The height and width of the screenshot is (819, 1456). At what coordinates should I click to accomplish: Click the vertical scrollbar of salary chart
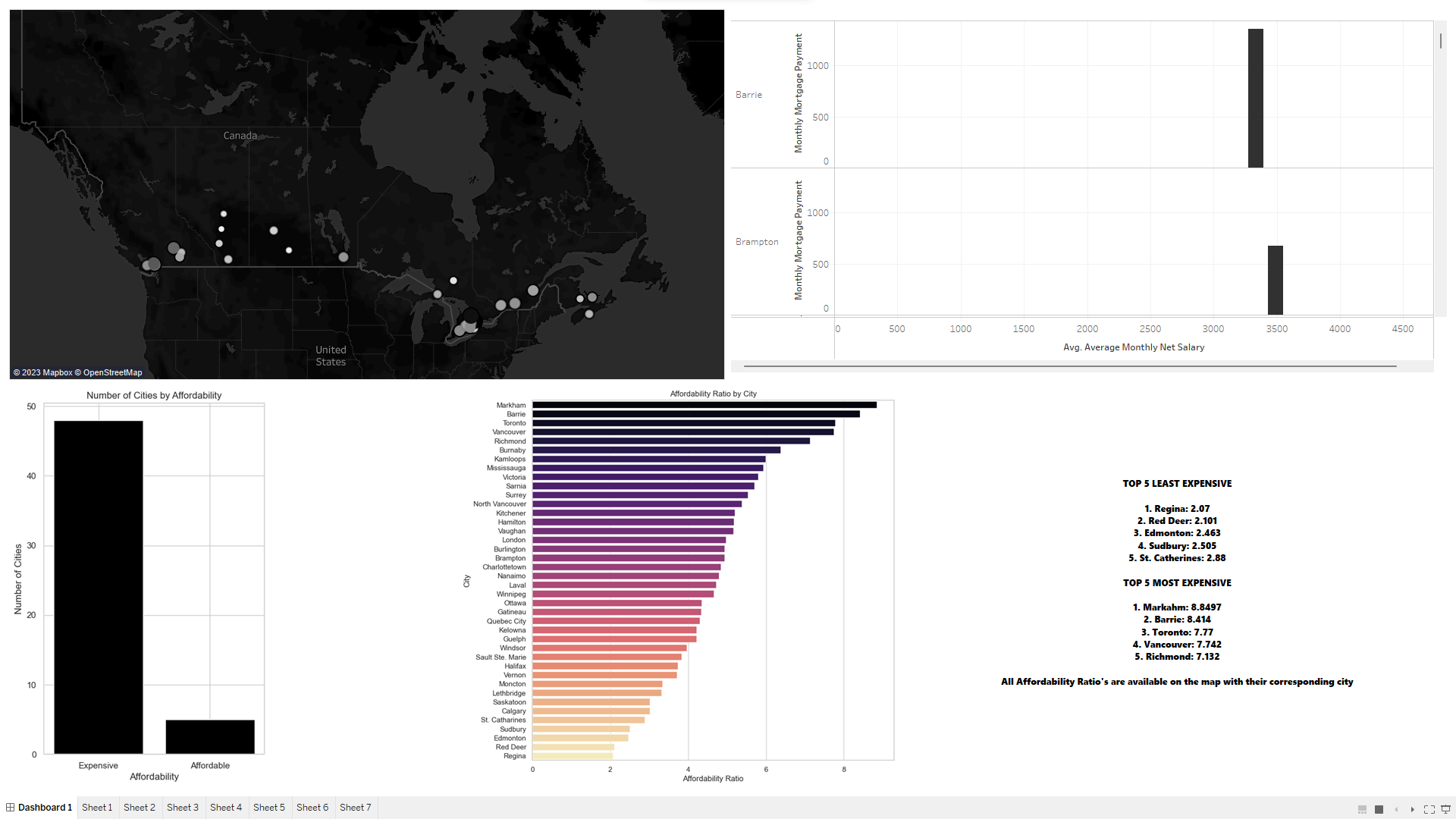(x=1440, y=41)
